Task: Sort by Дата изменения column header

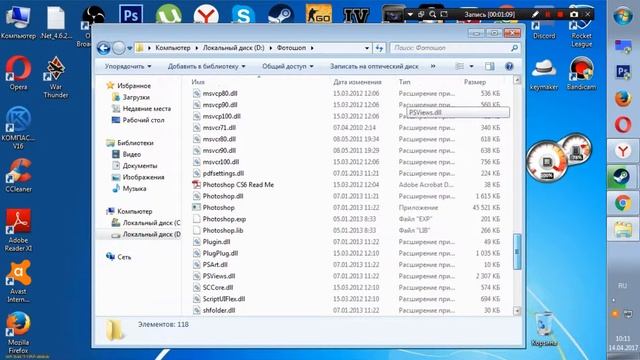Action: [x=357, y=82]
